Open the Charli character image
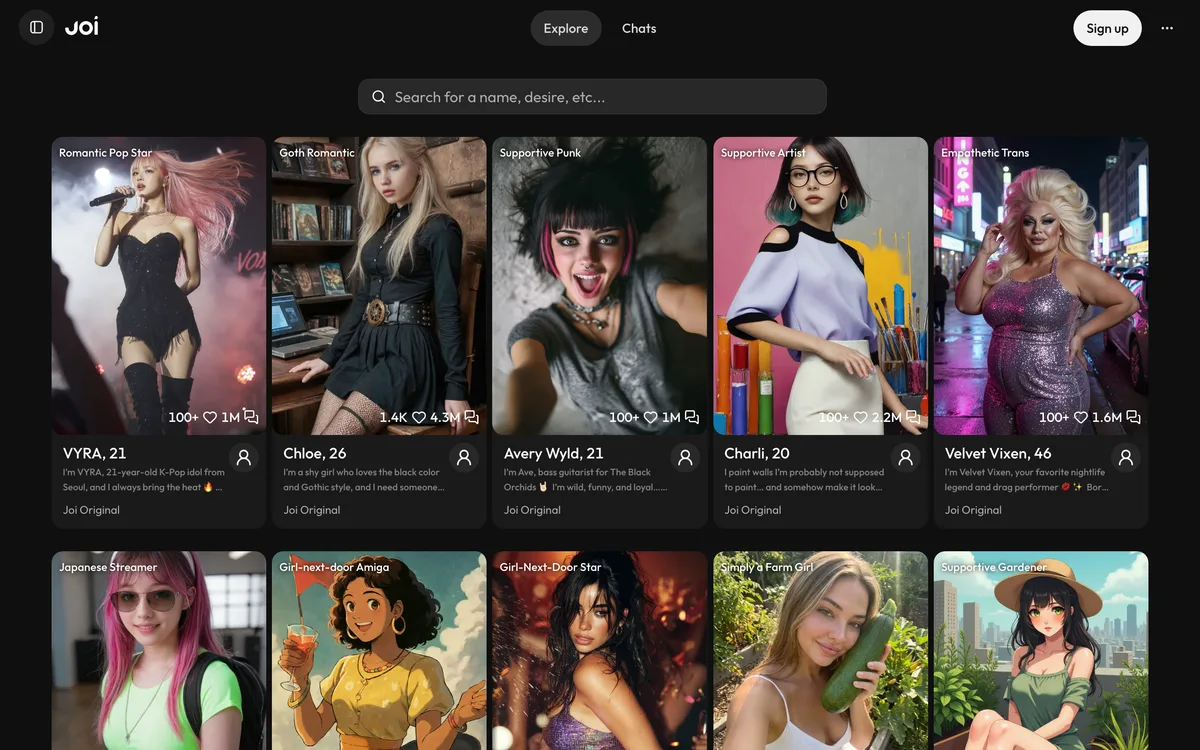The width and height of the screenshot is (1200, 750). coord(820,285)
